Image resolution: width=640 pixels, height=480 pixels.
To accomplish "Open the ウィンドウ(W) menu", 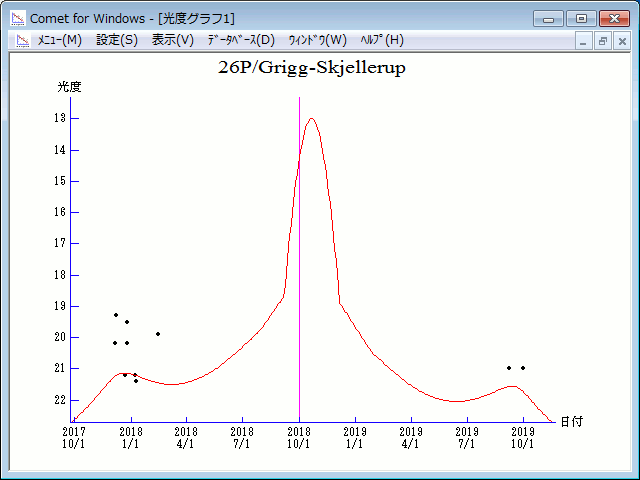I will 318,40.
